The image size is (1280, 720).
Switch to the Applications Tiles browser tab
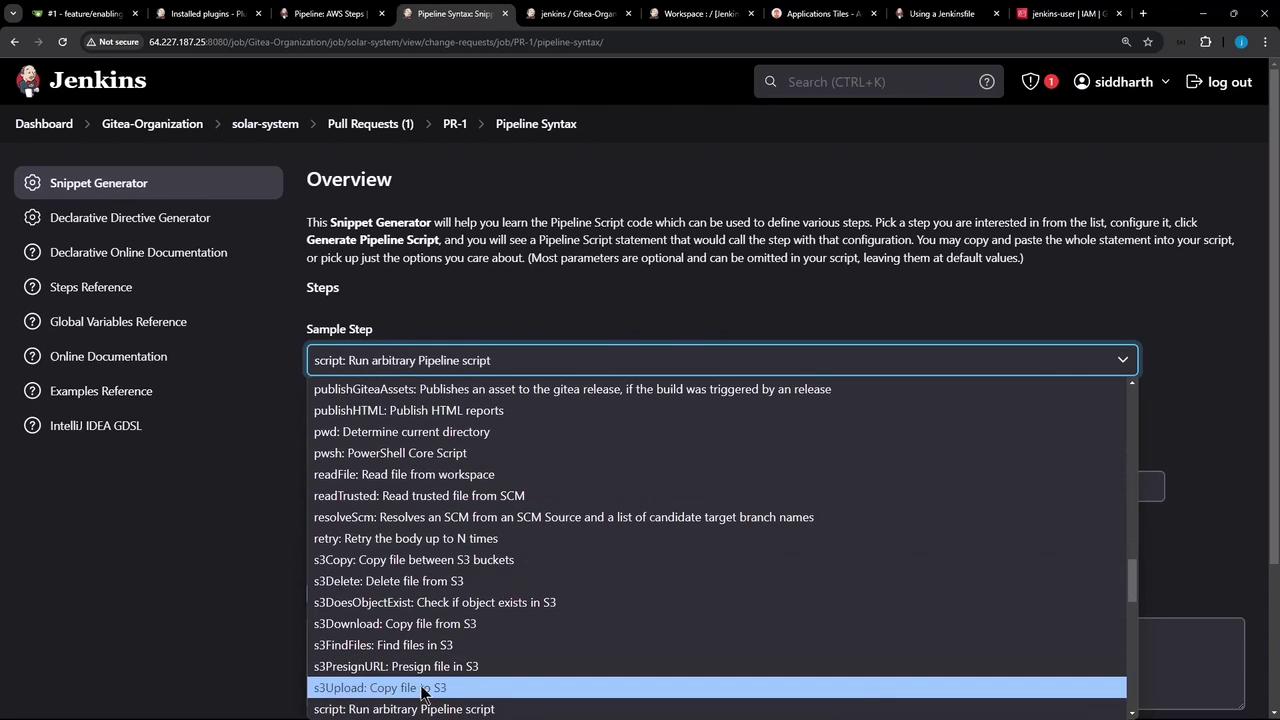[823, 14]
